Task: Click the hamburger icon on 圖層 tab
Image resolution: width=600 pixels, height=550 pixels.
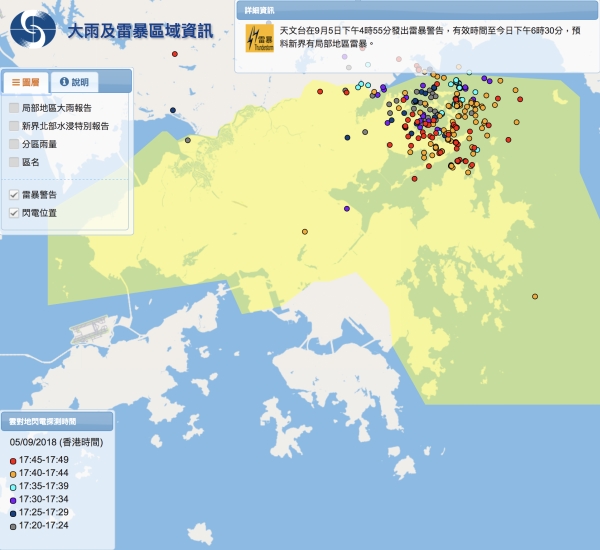Action: 16,82
